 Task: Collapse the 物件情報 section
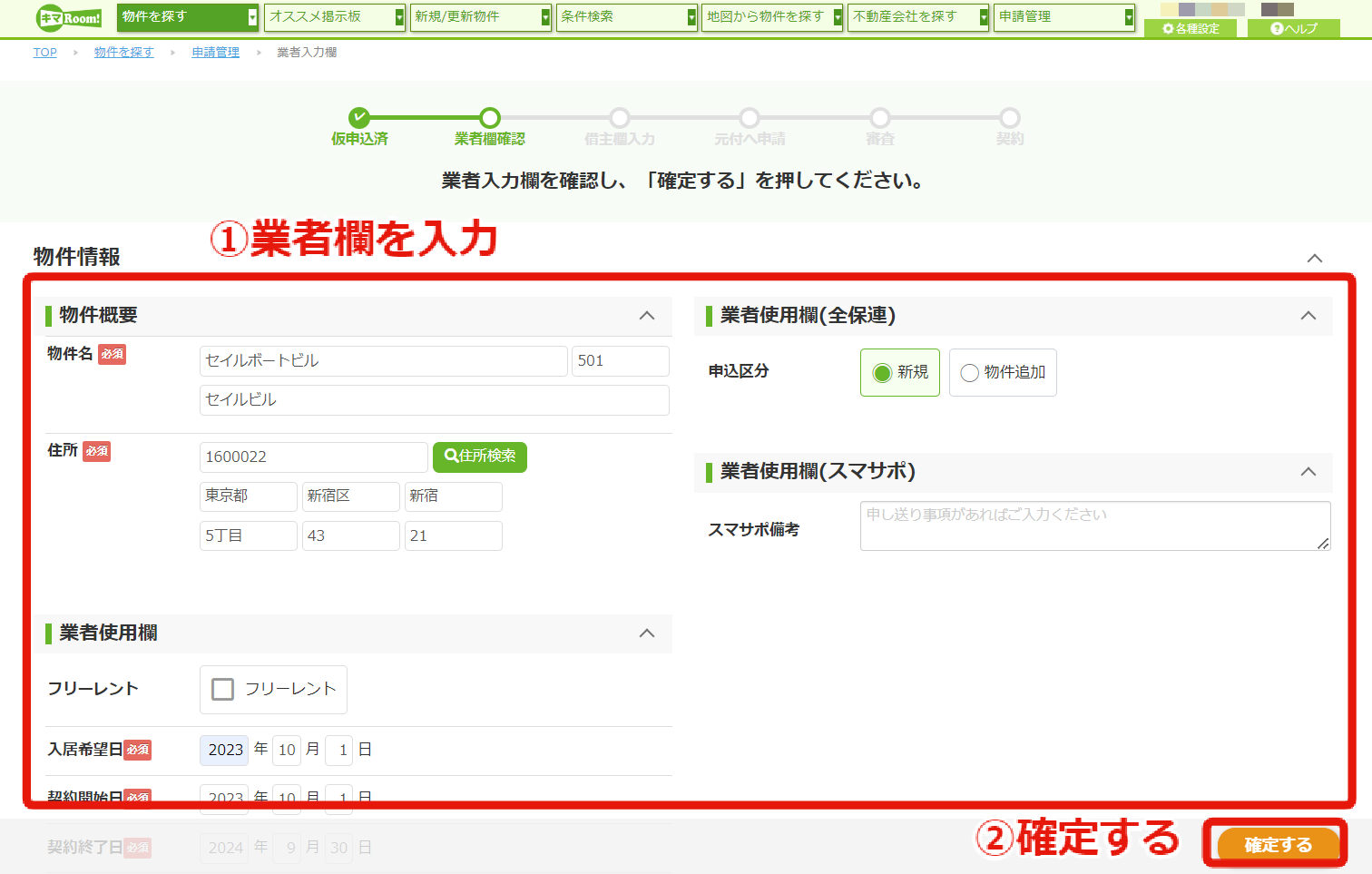pos(1315,259)
